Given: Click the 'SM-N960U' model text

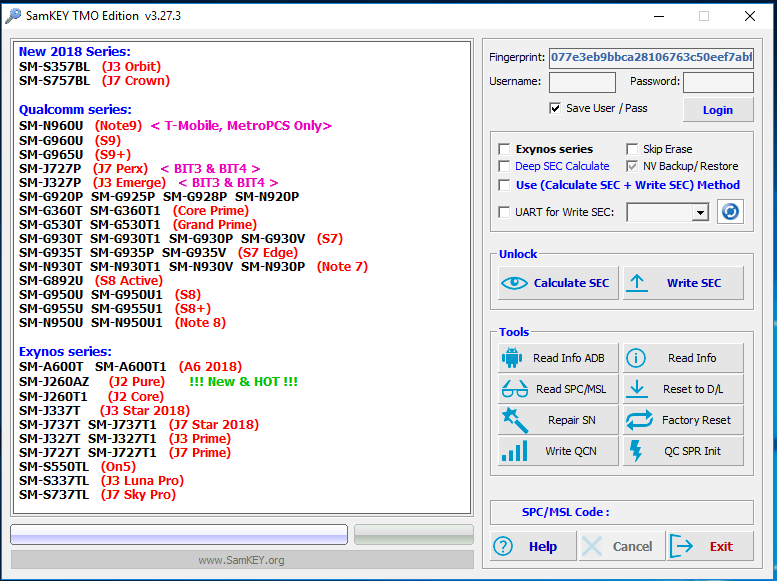Looking at the screenshot, I should pos(51,126).
